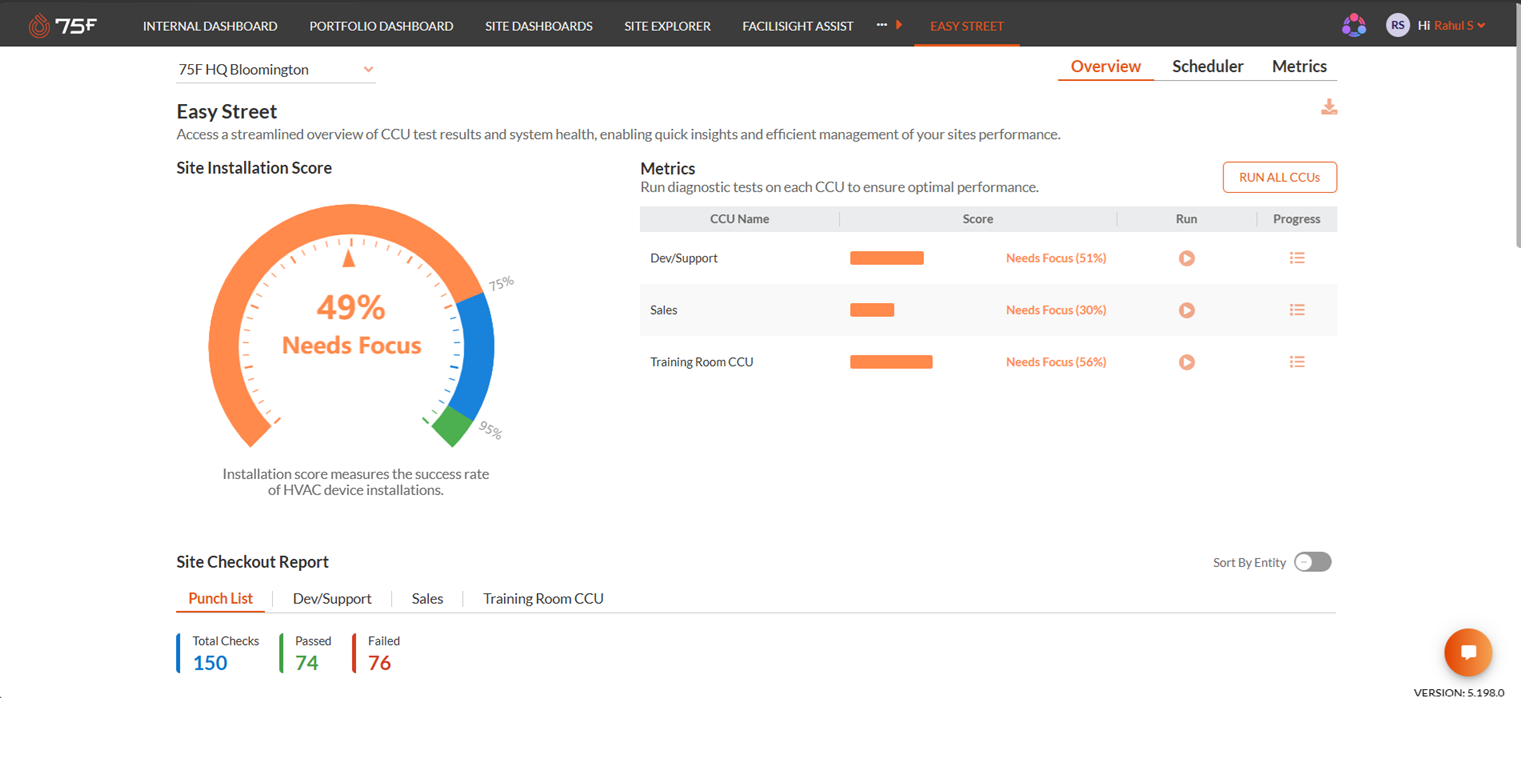
Task: Click the Sales score bar
Action: (872, 310)
